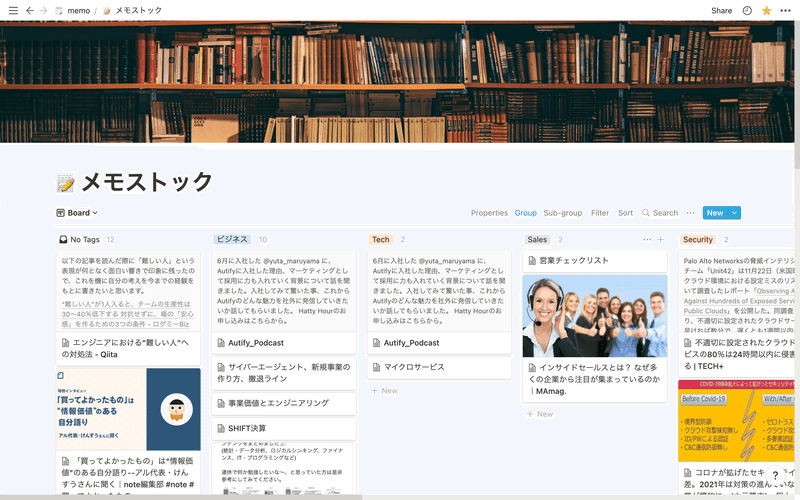The width and height of the screenshot is (800, 500).
Task: Open the sidebar hamburger menu
Action: [13, 10]
